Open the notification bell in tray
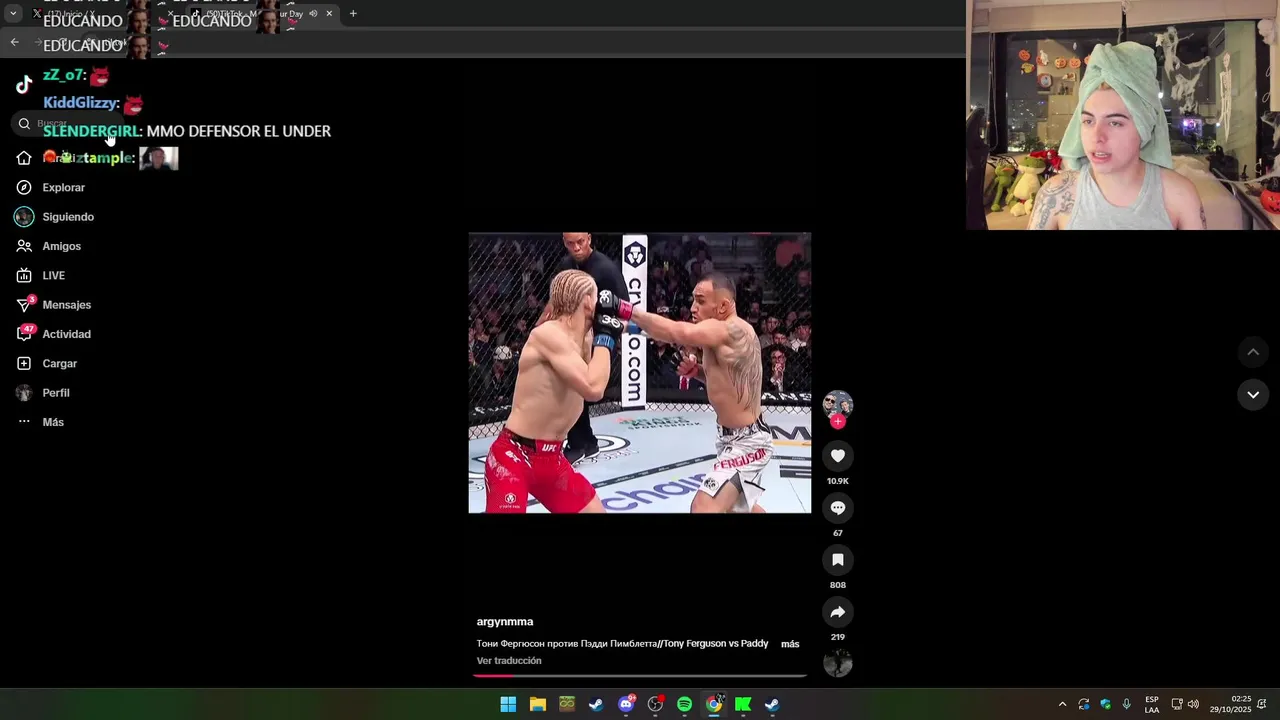Screen dimensions: 1280x720 coord(1262,704)
